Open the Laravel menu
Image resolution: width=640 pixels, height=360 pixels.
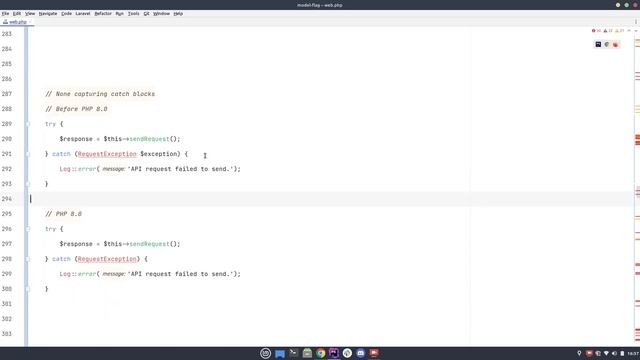(x=82, y=13)
